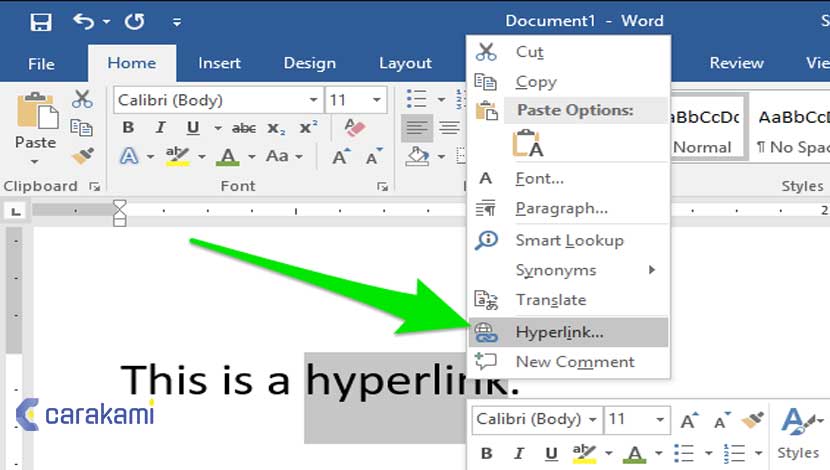Expand the Synonyms submenu
The image size is (830, 470).
tap(569, 270)
